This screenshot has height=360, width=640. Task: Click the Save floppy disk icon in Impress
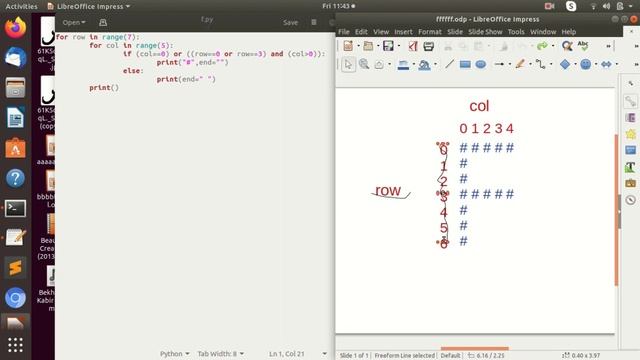point(388,46)
